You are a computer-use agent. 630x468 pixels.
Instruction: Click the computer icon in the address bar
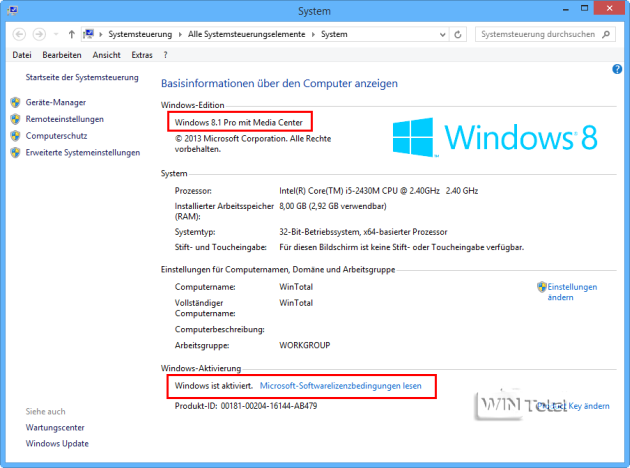89,34
